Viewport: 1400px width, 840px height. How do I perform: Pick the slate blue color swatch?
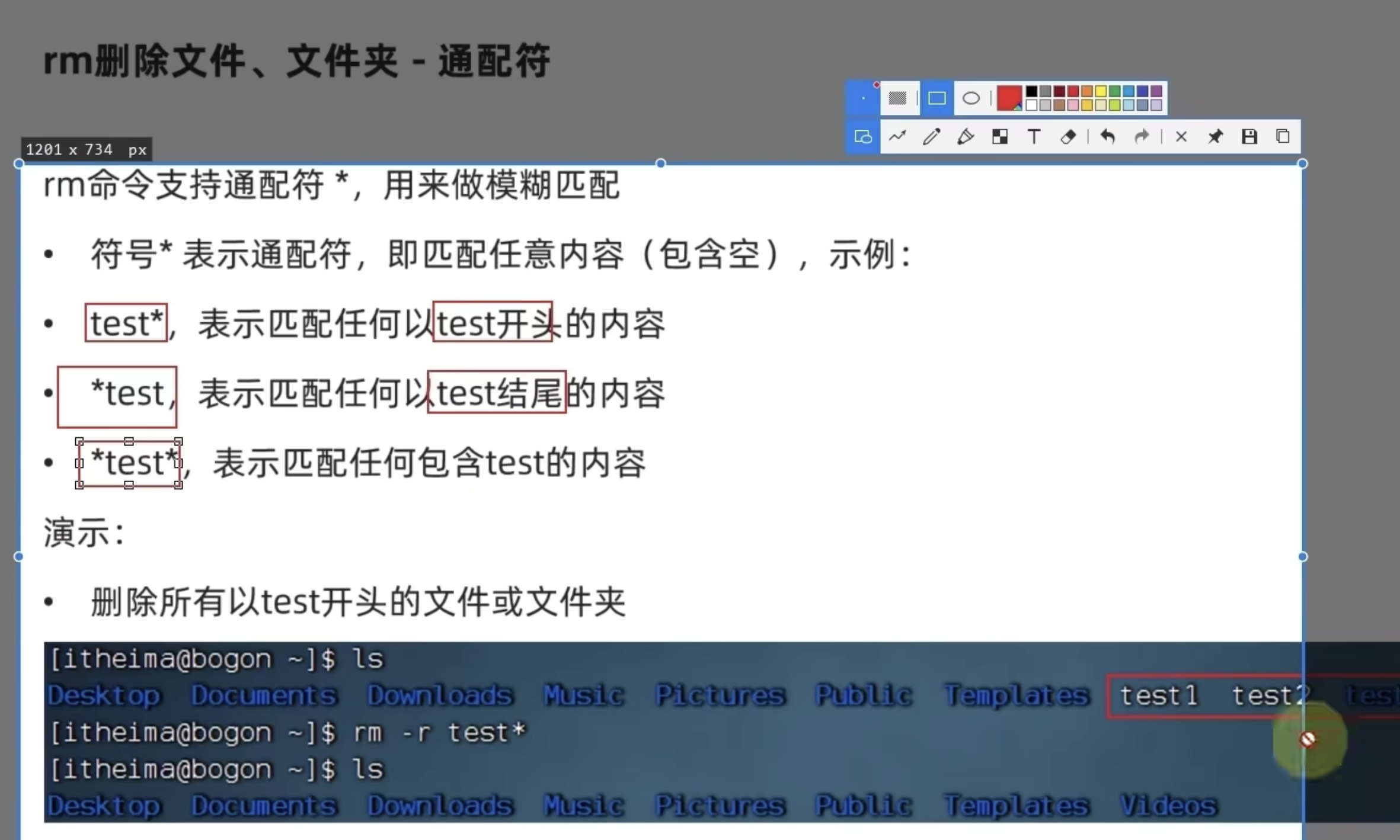1142,105
